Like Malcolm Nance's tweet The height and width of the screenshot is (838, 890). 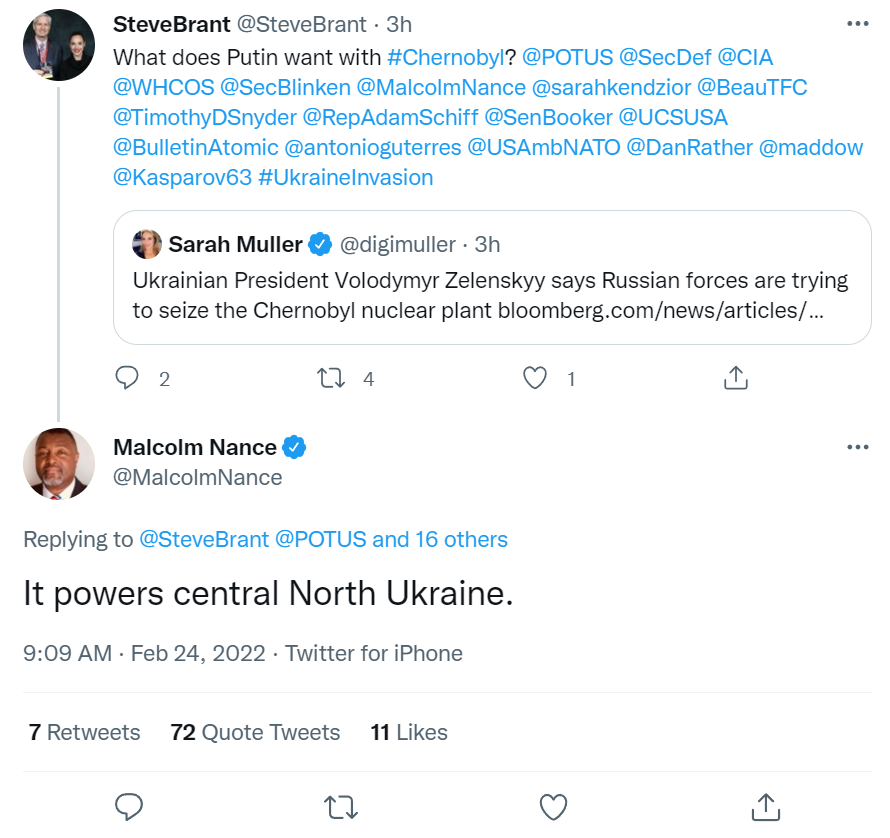tap(553, 806)
